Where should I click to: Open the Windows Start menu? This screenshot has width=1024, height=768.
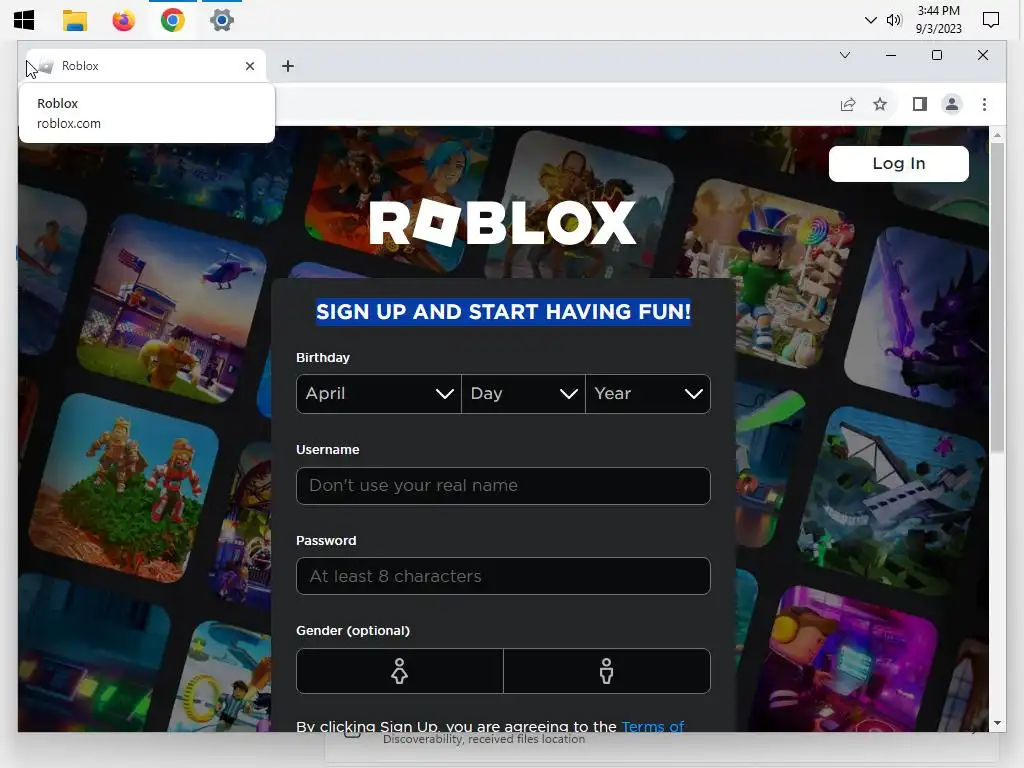(24, 20)
